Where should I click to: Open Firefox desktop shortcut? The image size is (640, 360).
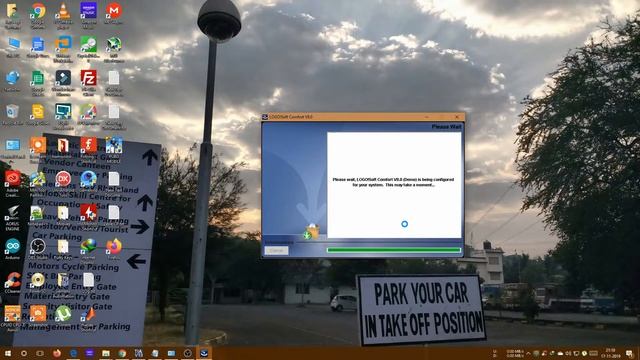coord(114,247)
